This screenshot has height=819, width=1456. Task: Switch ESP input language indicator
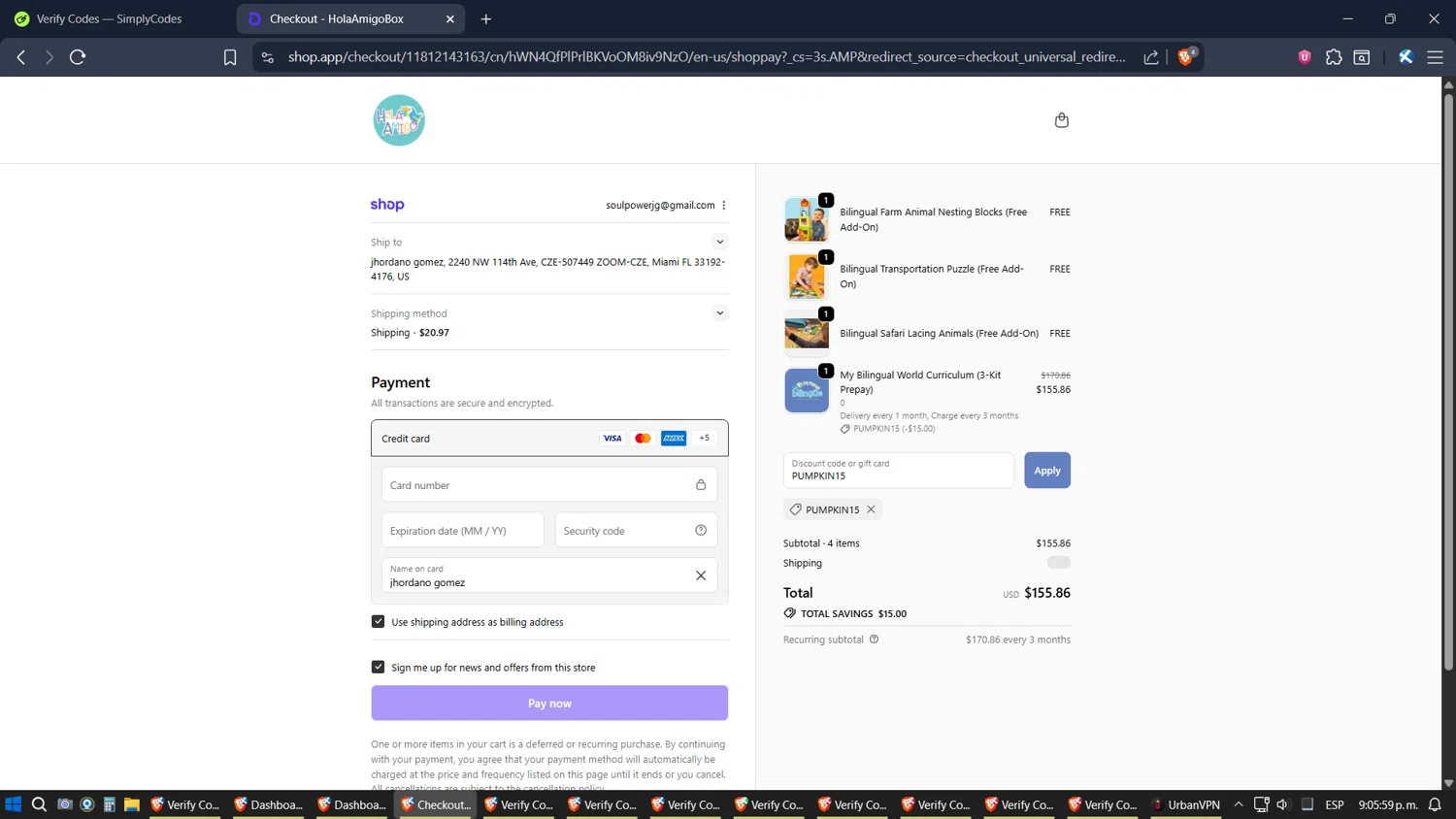click(1335, 804)
